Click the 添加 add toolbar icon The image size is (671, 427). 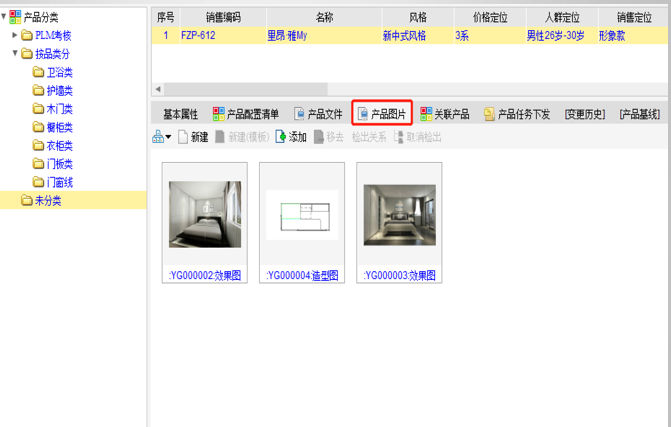[280, 137]
